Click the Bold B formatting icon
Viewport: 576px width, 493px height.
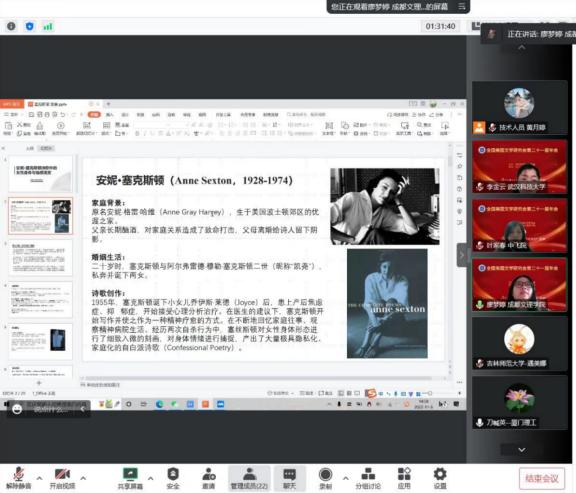click(137, 133)
